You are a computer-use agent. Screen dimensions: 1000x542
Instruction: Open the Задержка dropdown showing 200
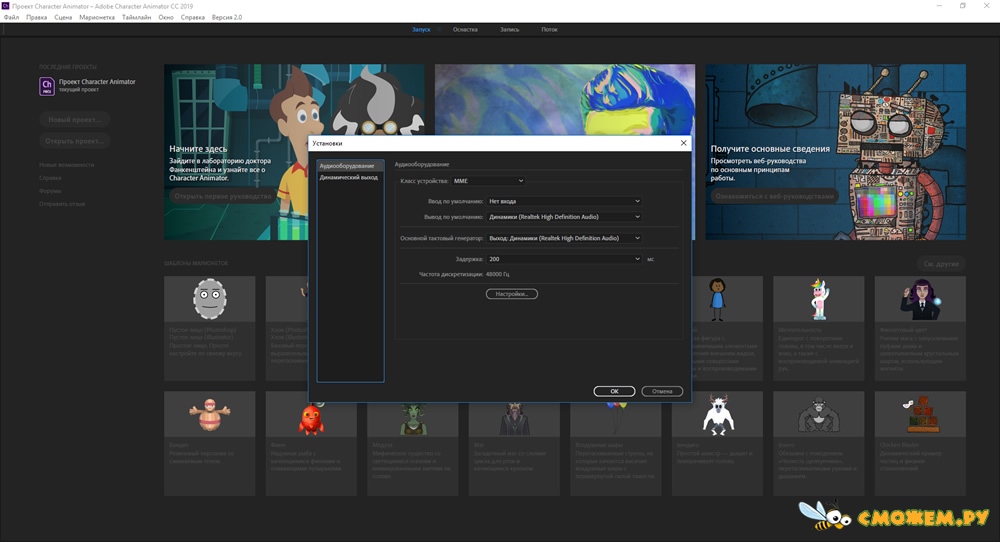564,259
